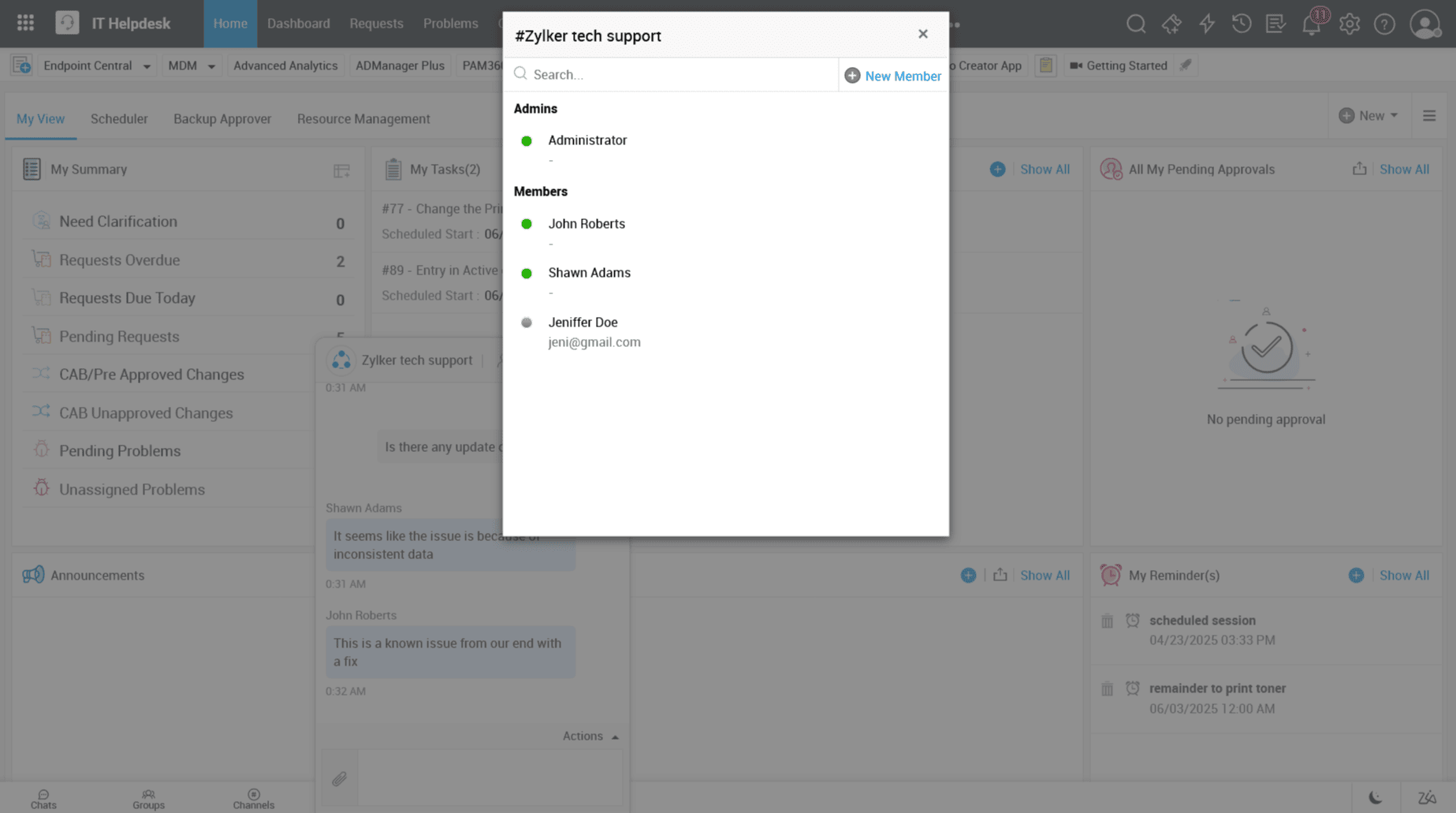Click the lightning quick actions icon
Screen dimensions: 1456x813
click(1206, 24)
